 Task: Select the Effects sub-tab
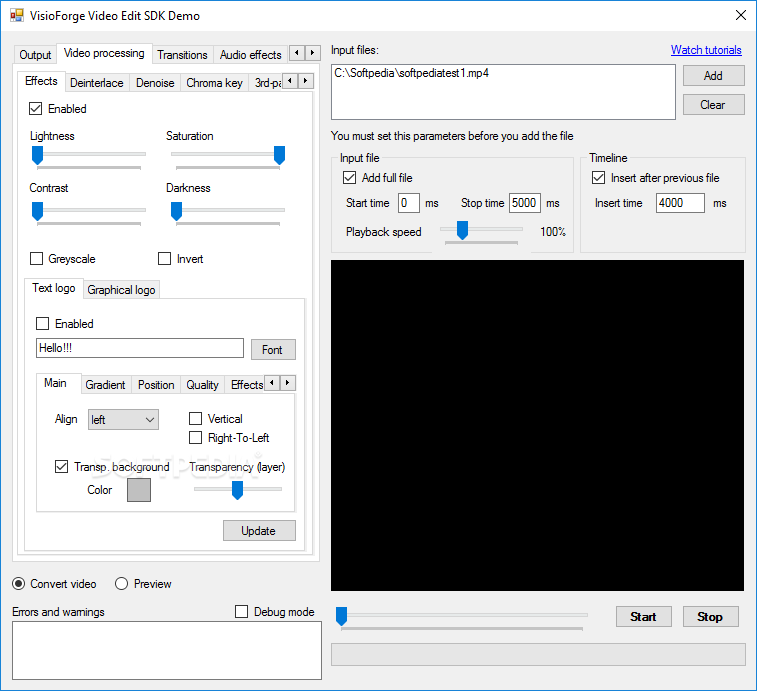click(x=41, y=81)
